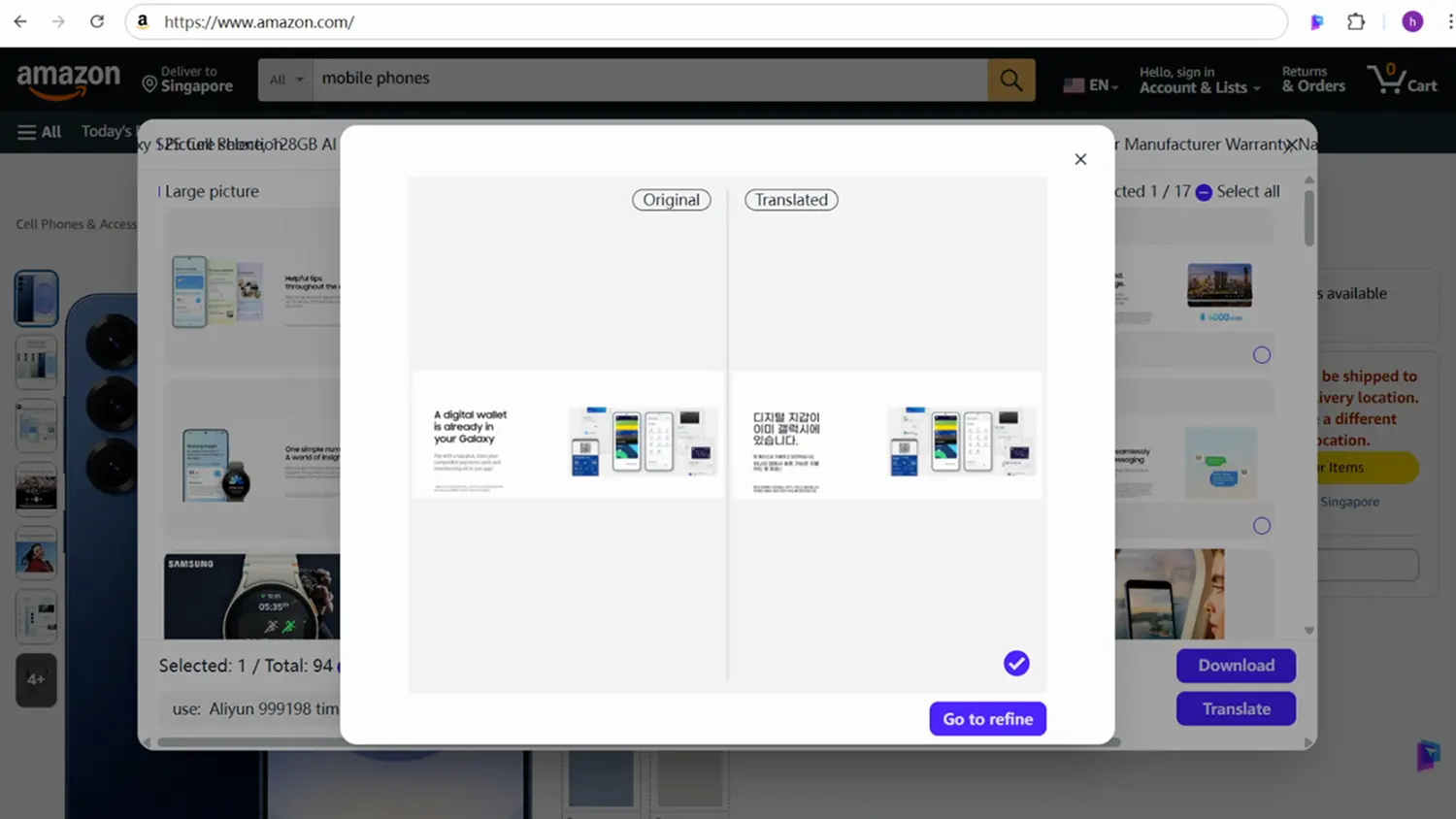The height and width of the screenshot is (819, 1456).
Task: Click the translated Korean wallet image
Action: pyautogui.click(x=887, y=435)
